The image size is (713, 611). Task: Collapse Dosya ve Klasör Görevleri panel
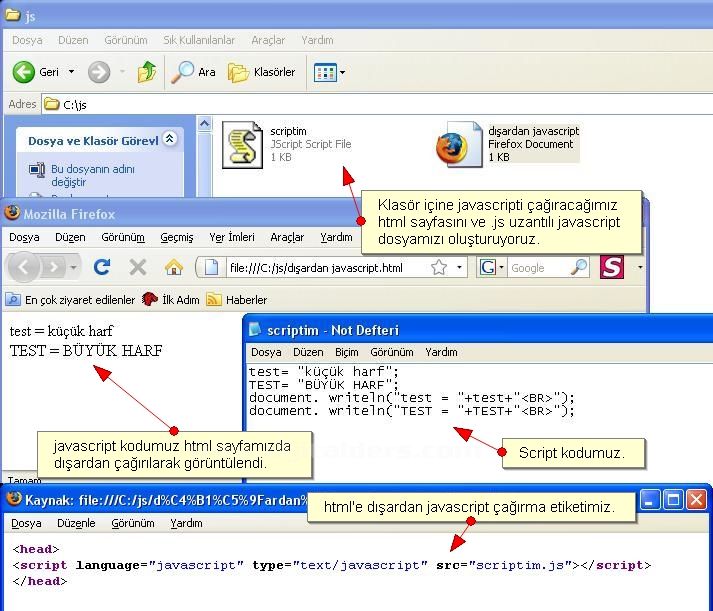point(170,138)
